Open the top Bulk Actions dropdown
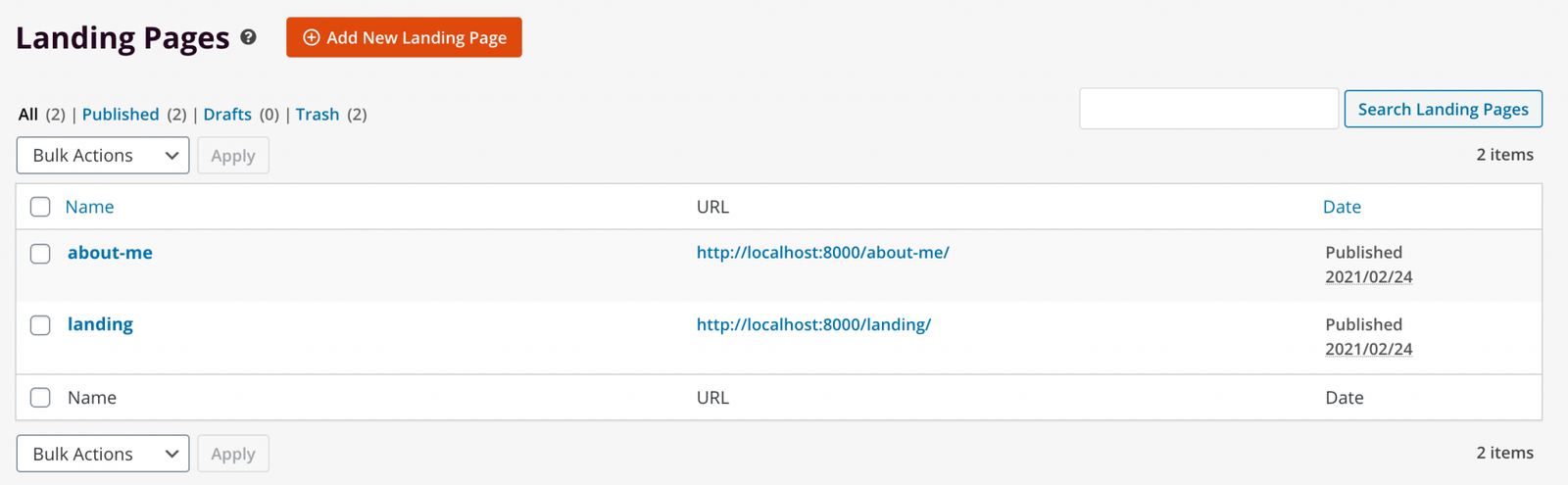 103,156
